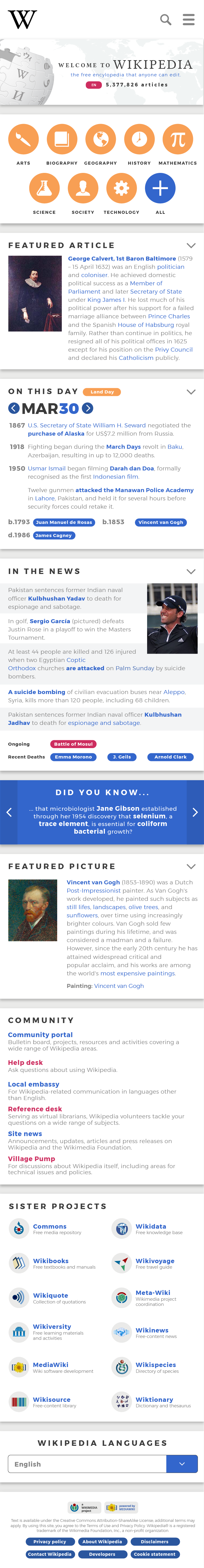This screenshot has width=204, height=1568.
Task: Show next Did You Know fact
Action: (x=195, y=812)
